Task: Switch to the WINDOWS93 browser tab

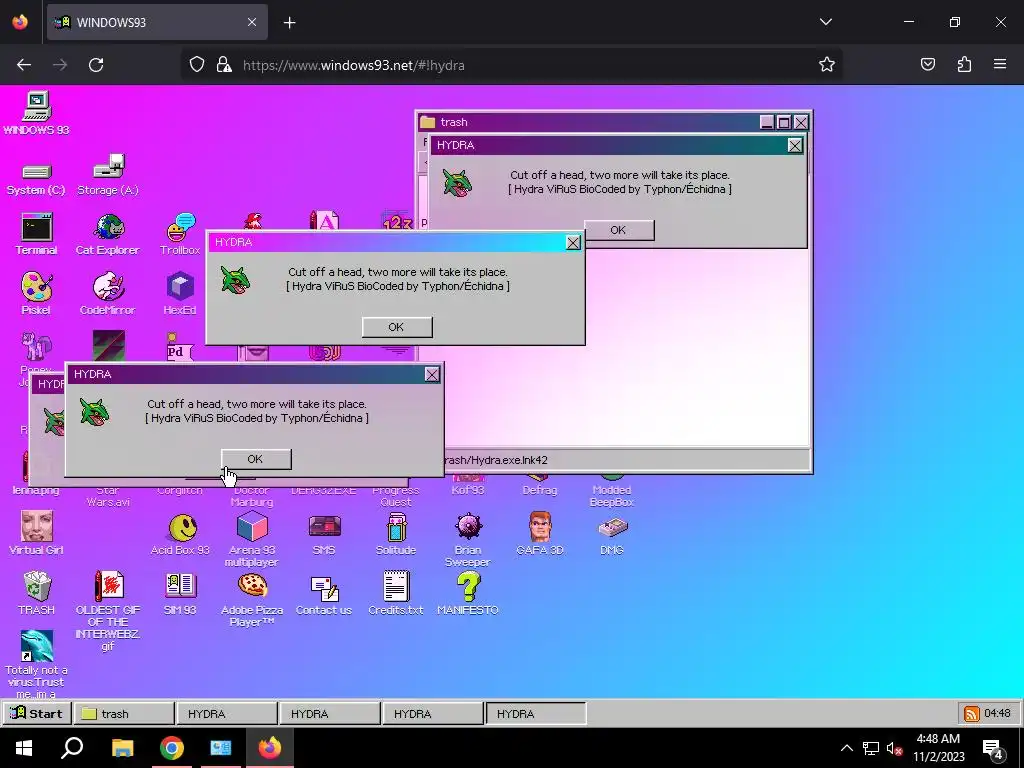Action: pos(157,22)
